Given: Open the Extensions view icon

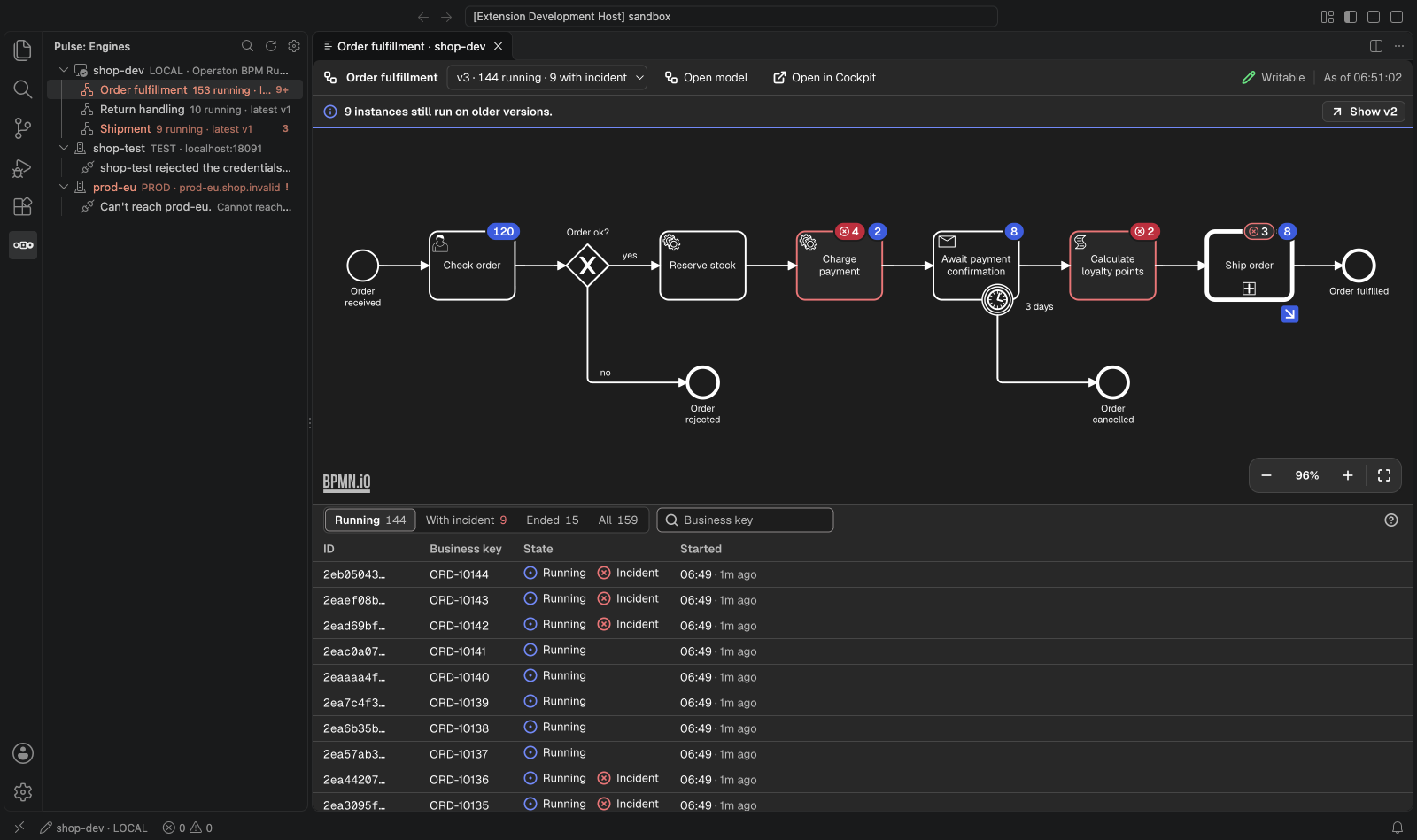Looking at the screenshot, I should pyautogui.click(x=23, y=206).
